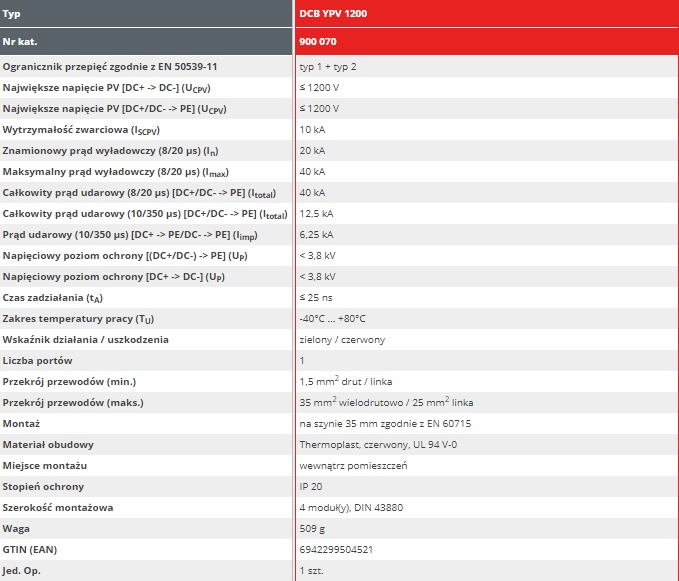Click the 'Wytrzymałość zwarciowa' row label
The image size is (679, 581).
81,130
